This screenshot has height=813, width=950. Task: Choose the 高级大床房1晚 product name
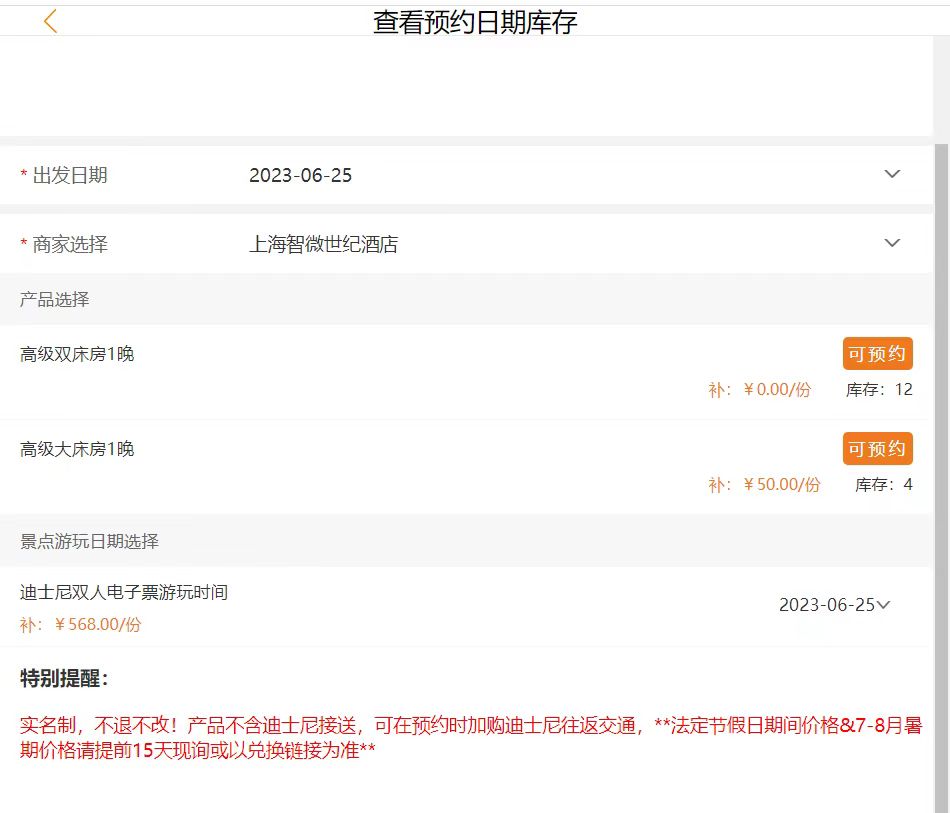click(77, 449)
